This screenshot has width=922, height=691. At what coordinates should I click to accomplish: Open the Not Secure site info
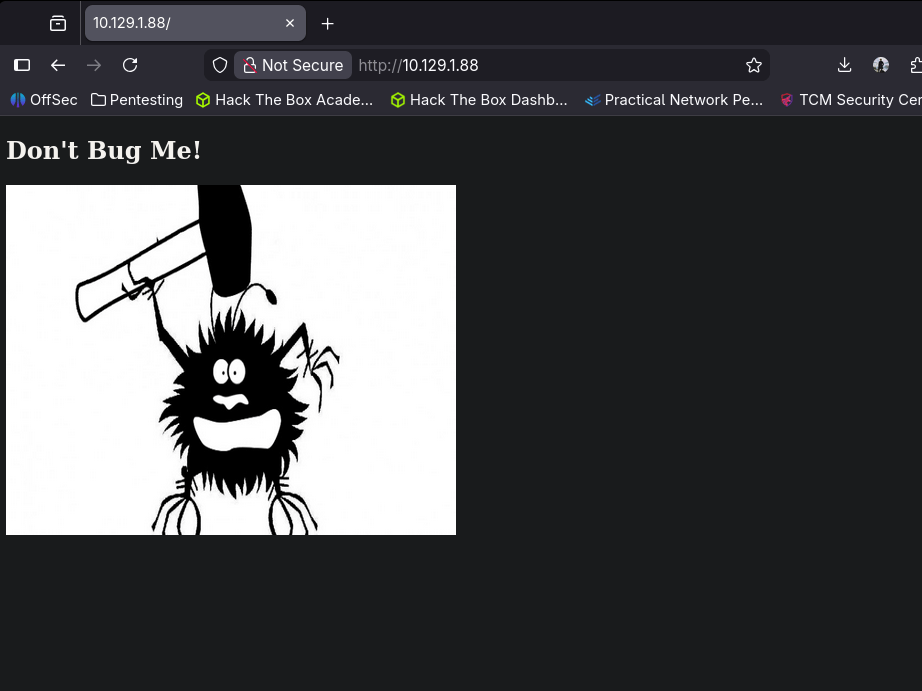tap(292, 65)
